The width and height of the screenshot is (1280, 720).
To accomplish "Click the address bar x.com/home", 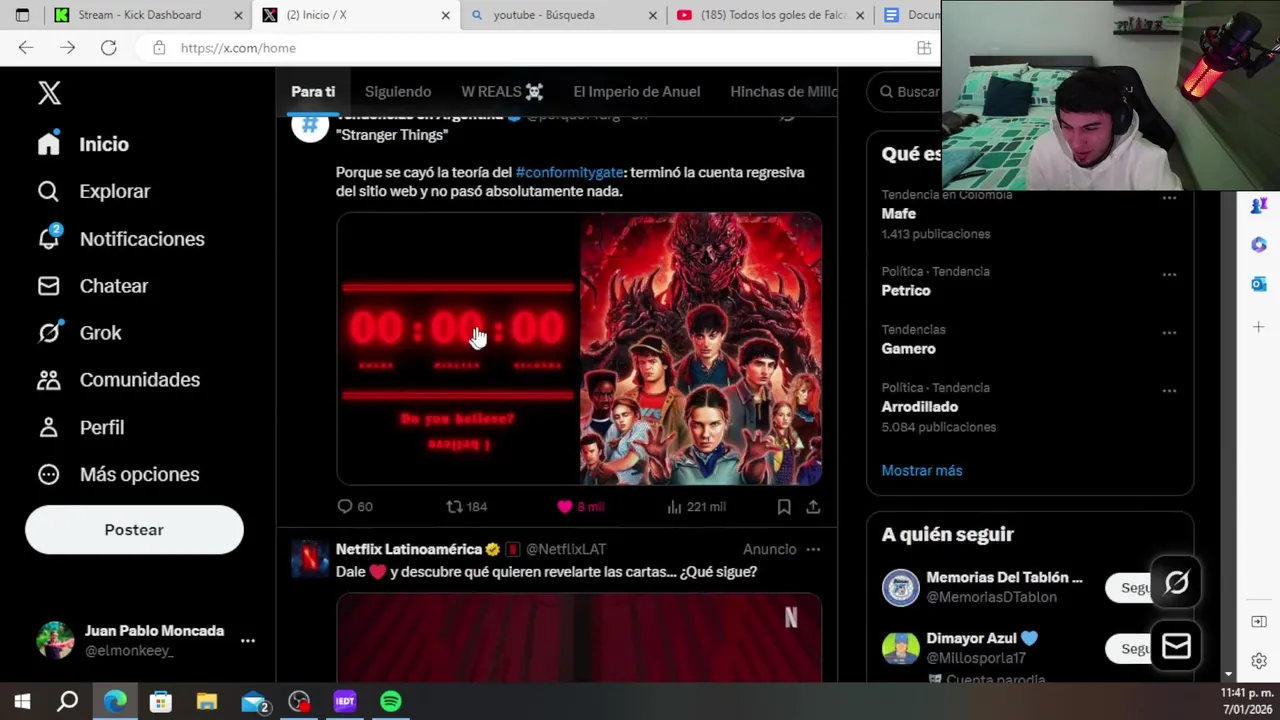I will [238, 48].
